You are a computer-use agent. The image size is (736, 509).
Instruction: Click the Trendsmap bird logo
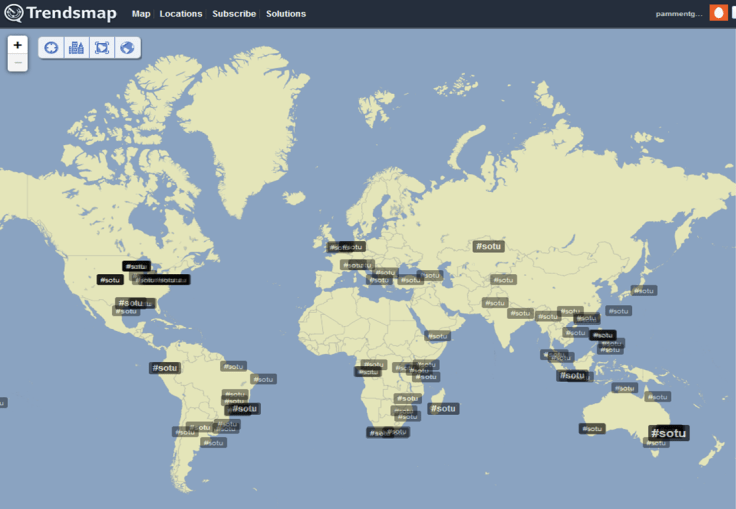pyautogui.click(x=14, y=14)
